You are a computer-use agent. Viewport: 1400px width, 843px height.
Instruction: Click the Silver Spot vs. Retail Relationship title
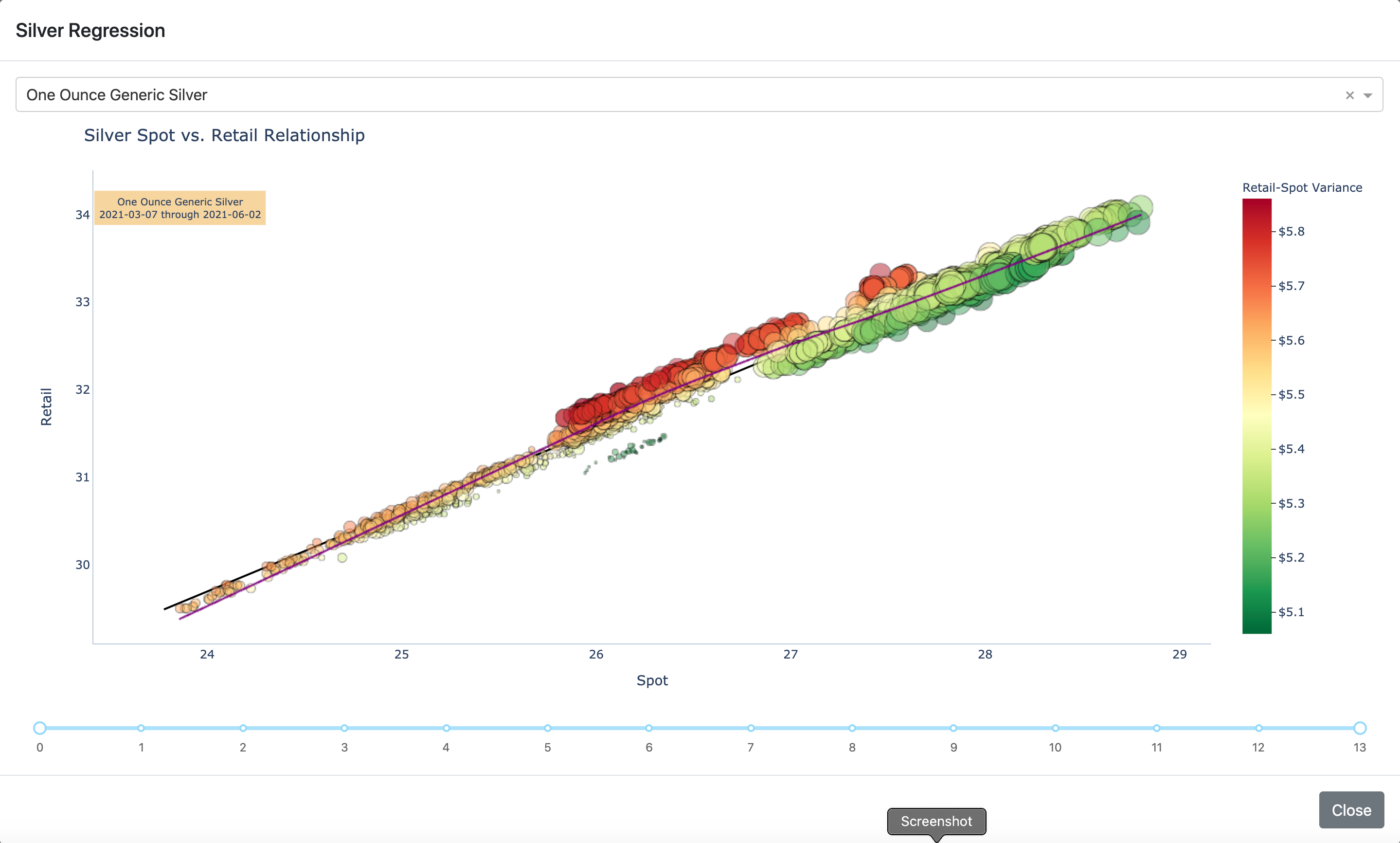224,135
